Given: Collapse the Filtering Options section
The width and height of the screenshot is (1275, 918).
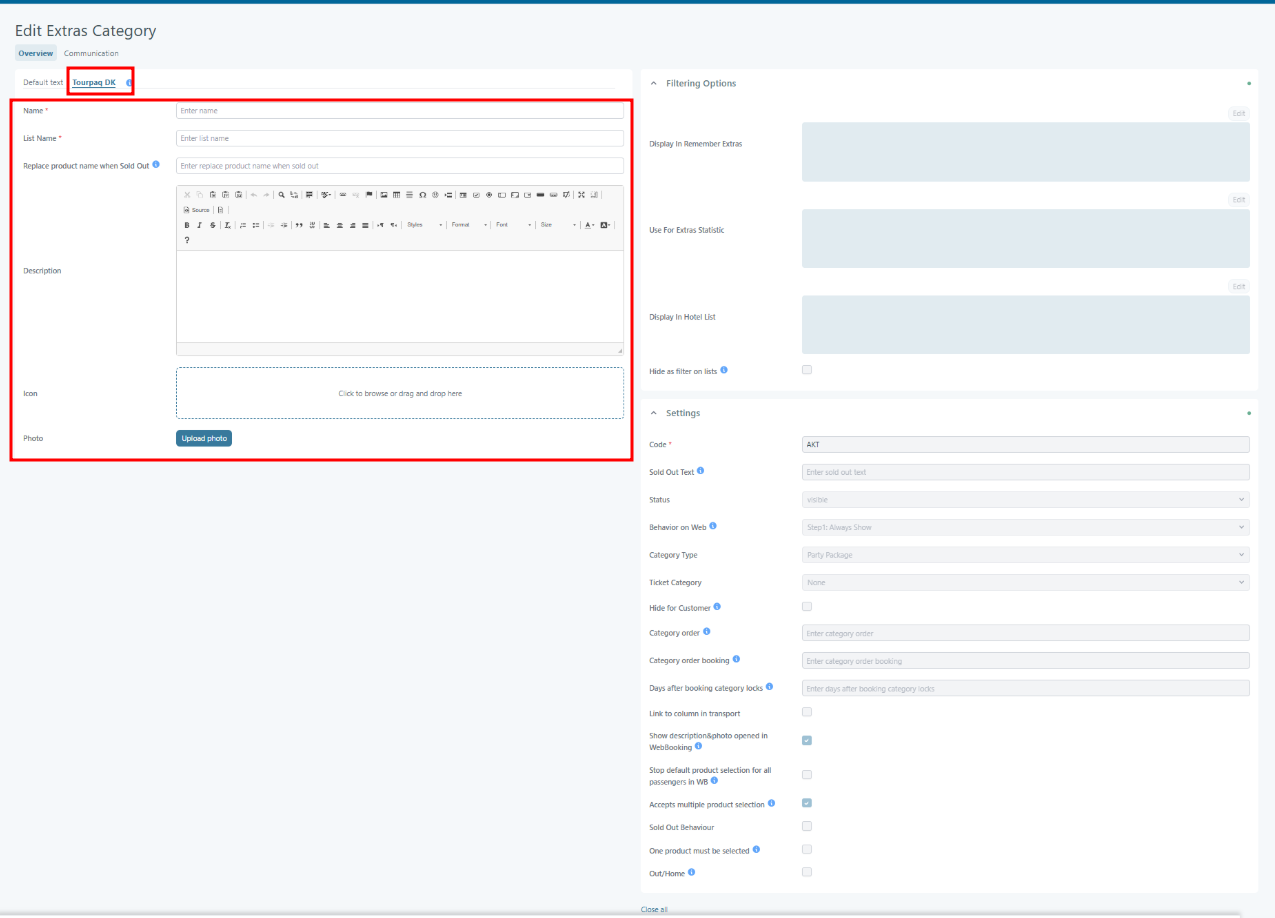Looking at the screenshot, I should (654, 83).
